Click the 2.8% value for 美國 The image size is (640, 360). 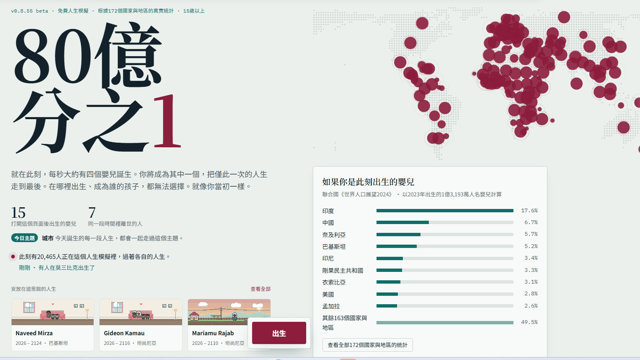point(531,294)
